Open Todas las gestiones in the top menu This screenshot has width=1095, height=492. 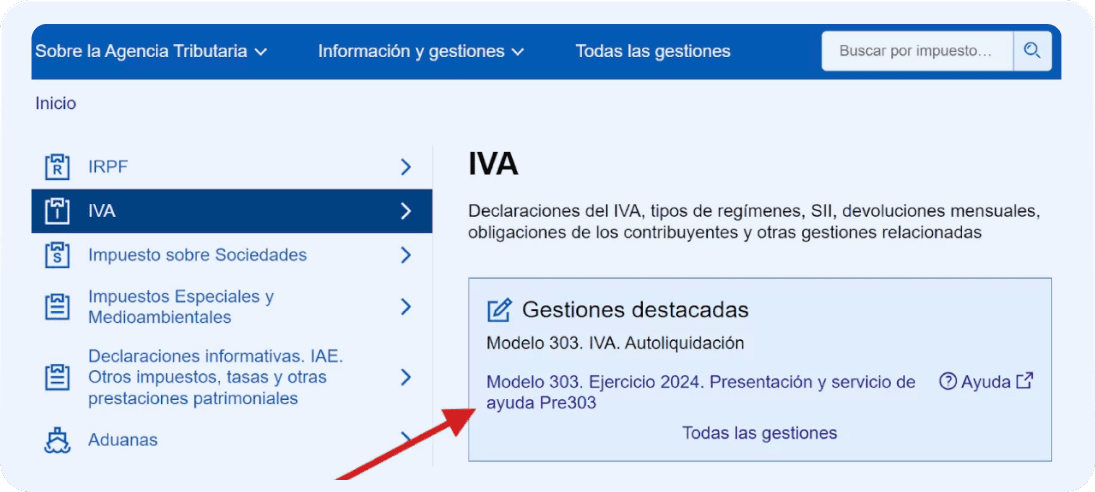point(653,51)
